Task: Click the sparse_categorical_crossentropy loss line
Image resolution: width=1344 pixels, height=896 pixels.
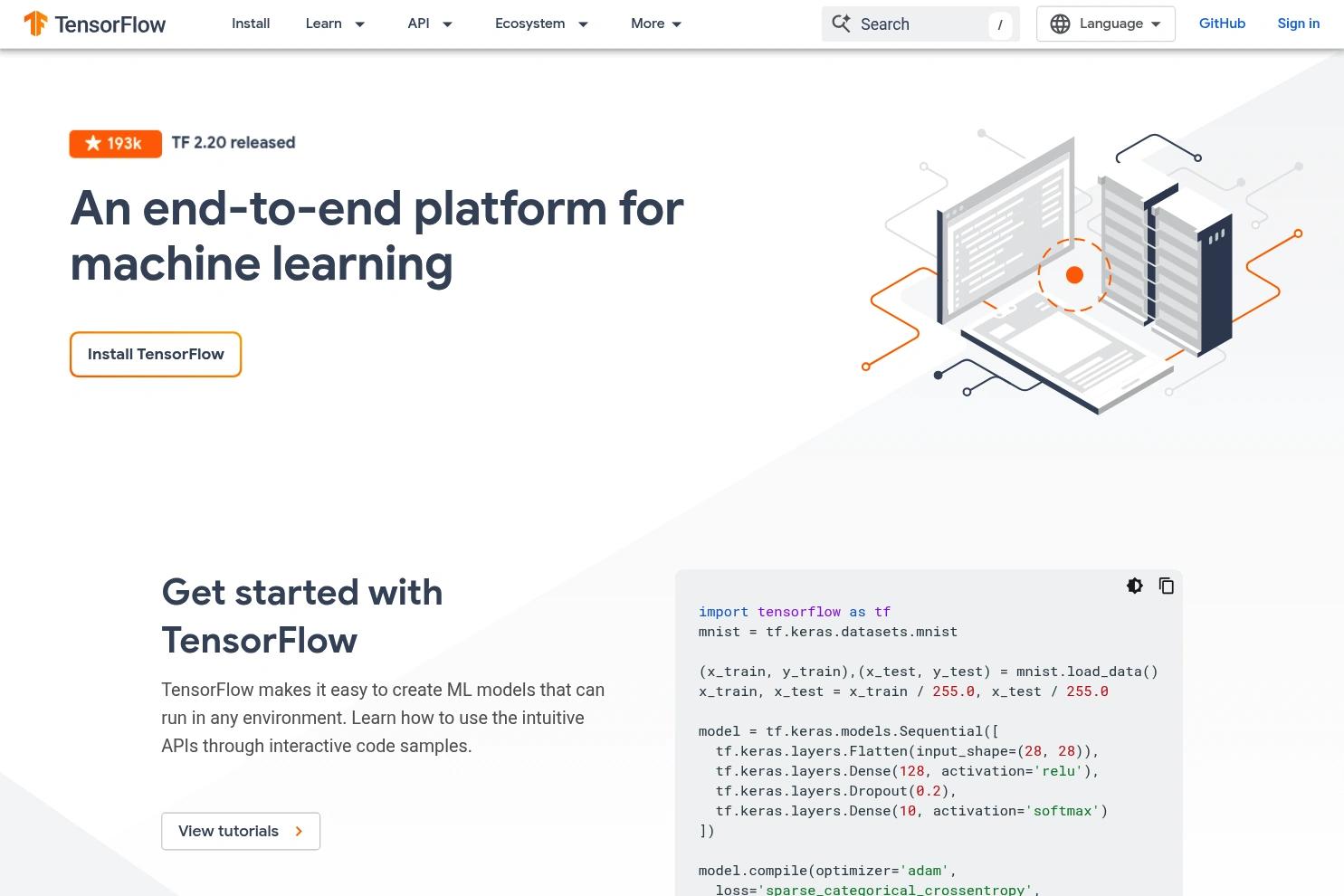Action: [878, 890]
